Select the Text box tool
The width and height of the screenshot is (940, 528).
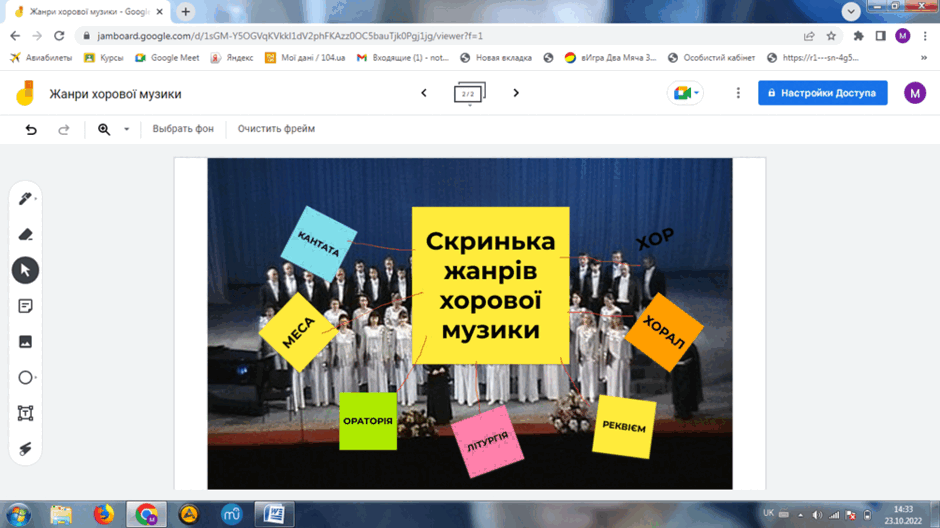tap(25, 413)
